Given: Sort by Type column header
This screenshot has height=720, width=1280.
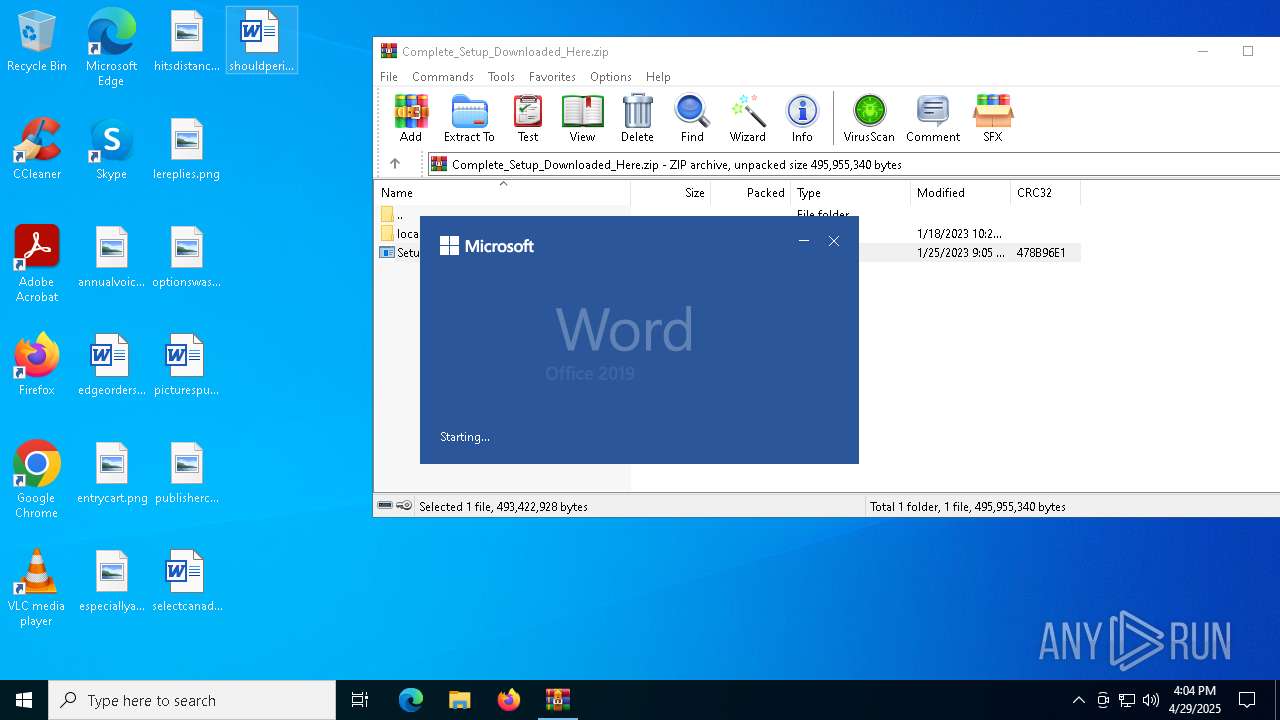Looking at the screenshot, I should [x=850, y=193].
